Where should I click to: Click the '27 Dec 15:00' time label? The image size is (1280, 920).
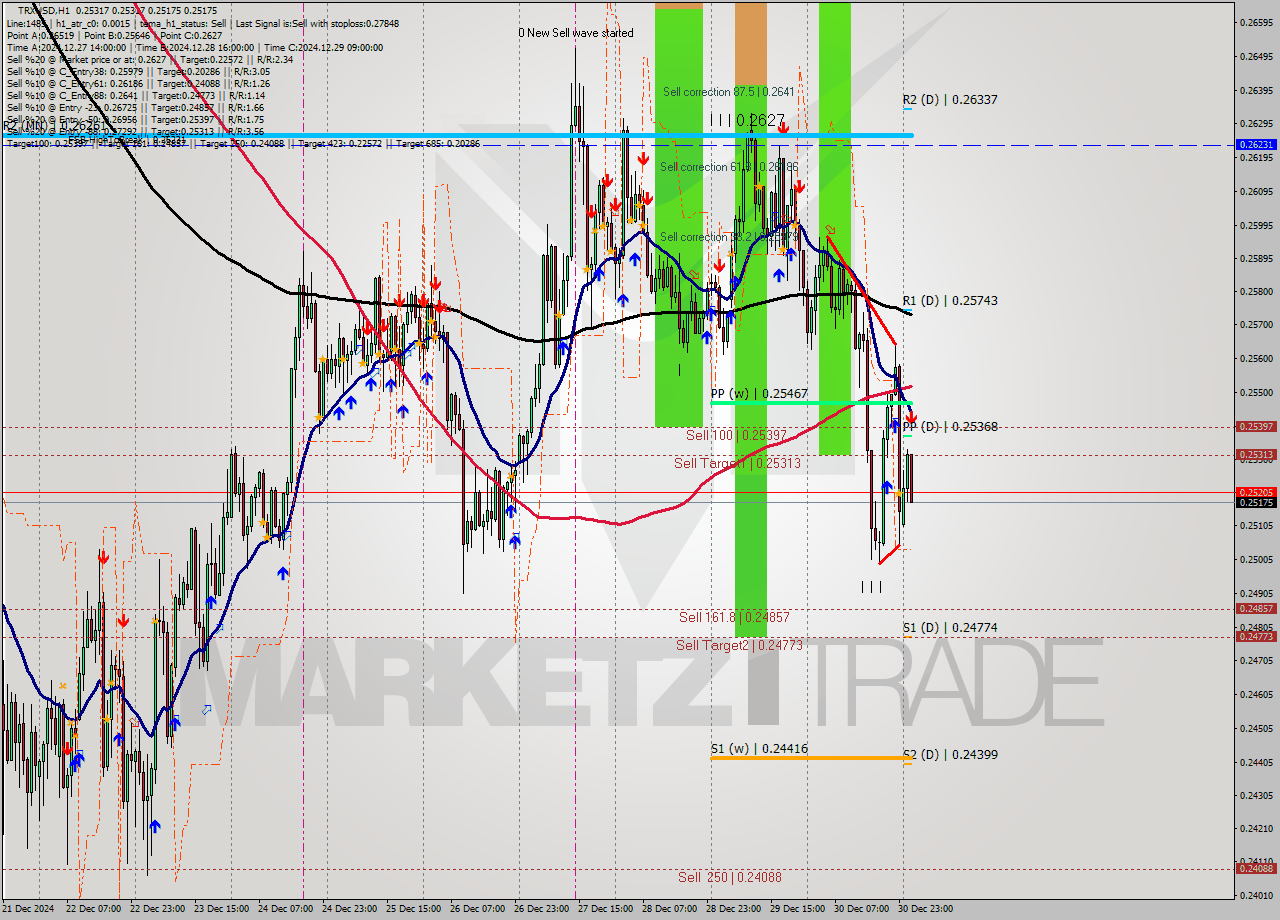(x=606, y=909)
